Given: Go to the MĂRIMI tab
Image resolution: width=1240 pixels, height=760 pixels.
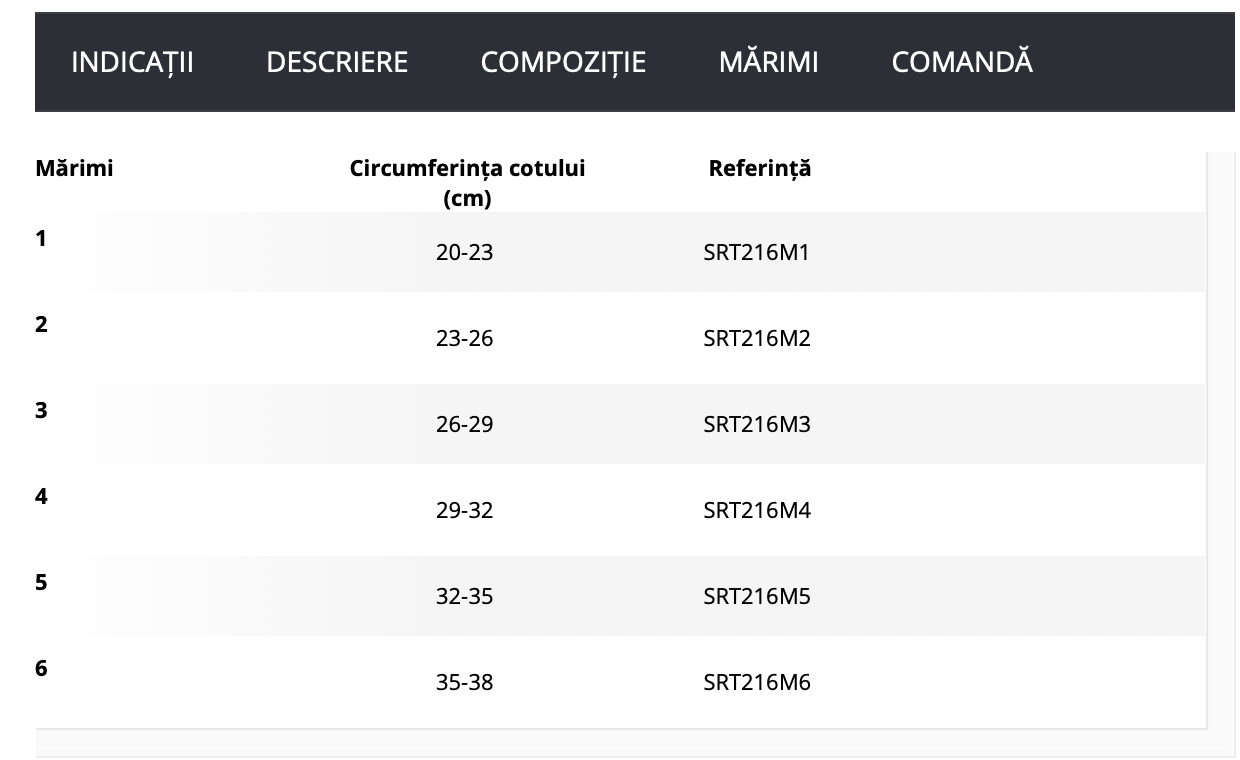Looking at the screenshot, I should pyautogui.click(x=768, y=62).
